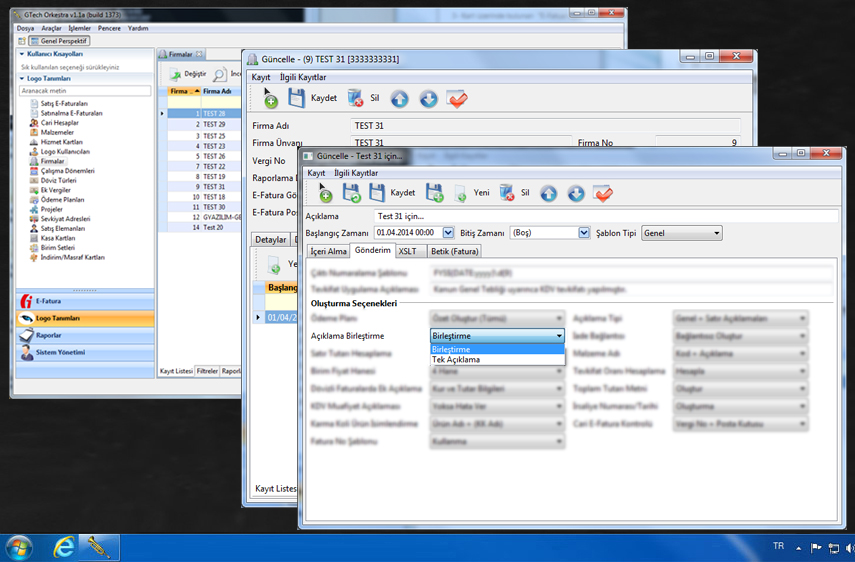Switch to Betik (Fatura) tab

454,251
